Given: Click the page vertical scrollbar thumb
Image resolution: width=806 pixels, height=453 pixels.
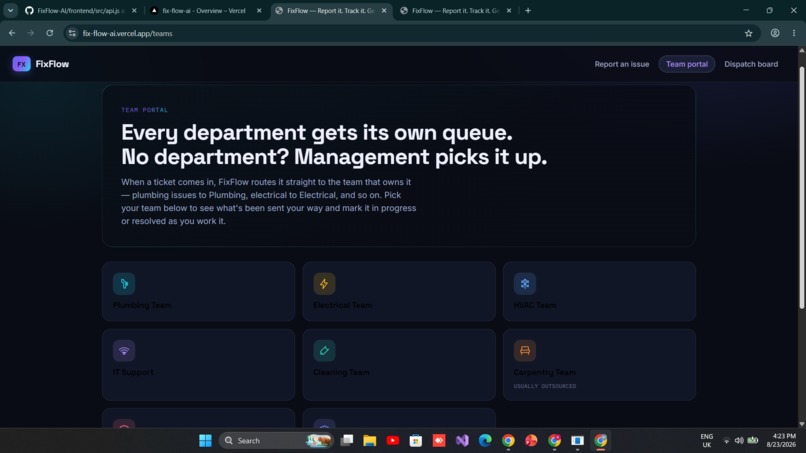Looking at the screenshot, I should 801,188.
